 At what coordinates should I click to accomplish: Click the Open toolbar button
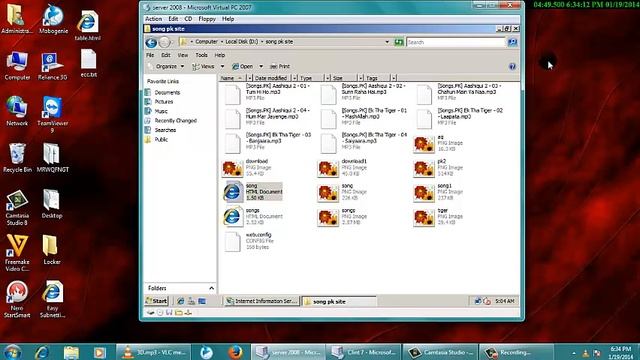(x=242, y=67)
